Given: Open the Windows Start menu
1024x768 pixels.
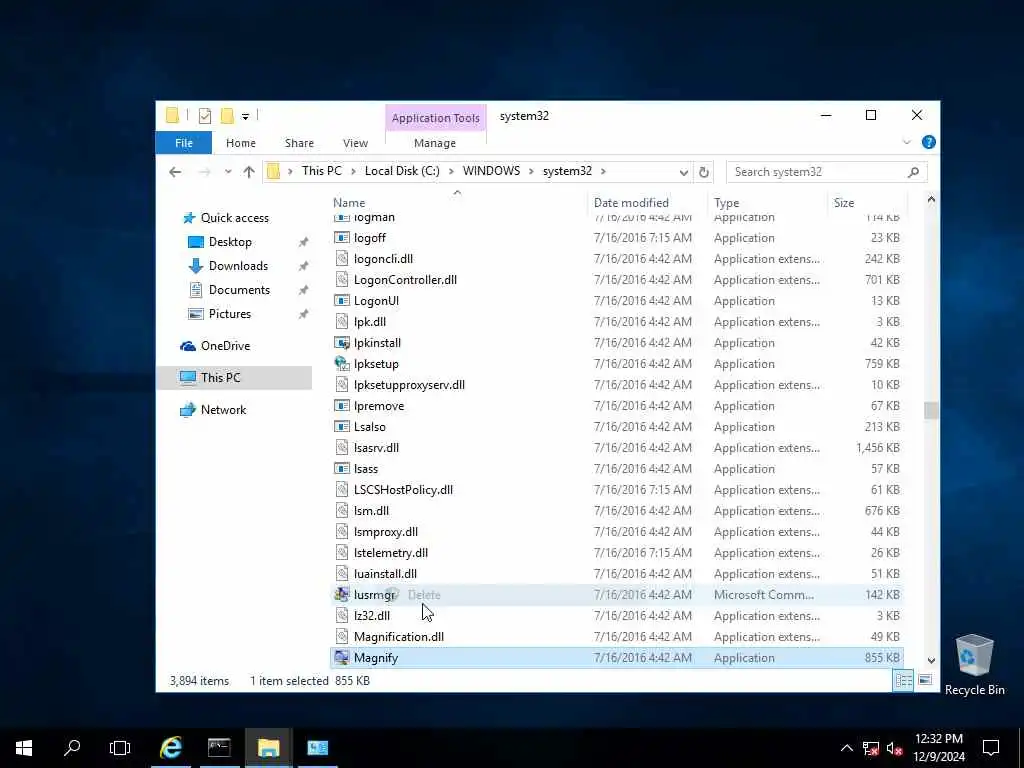Looking at the screenshot, I should [24, 748].
